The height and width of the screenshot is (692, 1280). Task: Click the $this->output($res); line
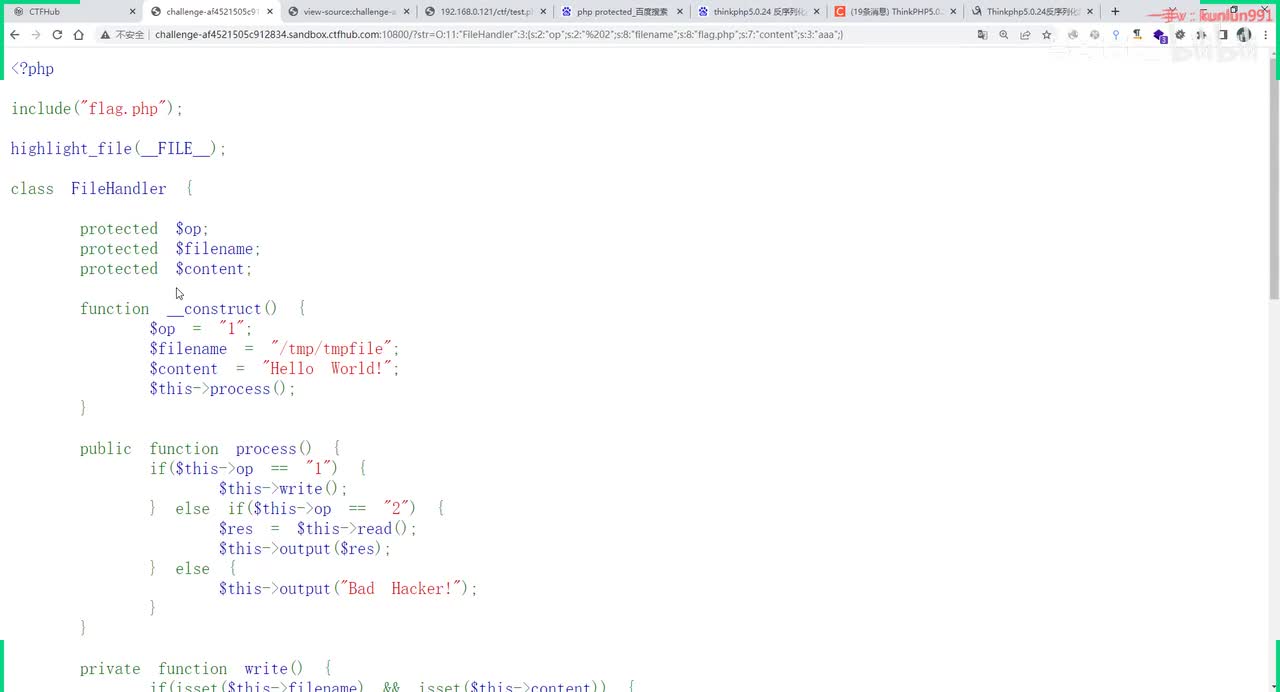(305, 548)
